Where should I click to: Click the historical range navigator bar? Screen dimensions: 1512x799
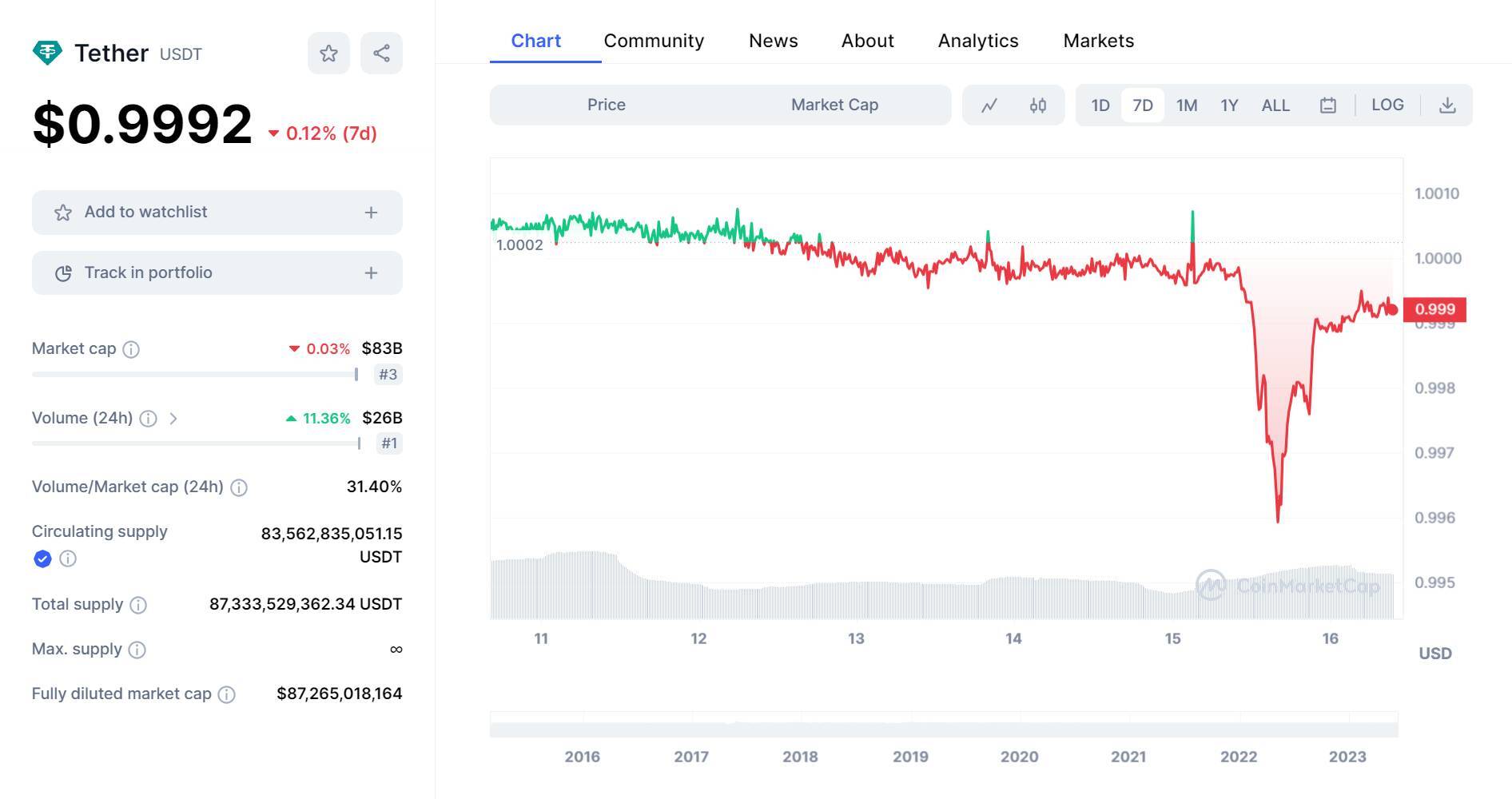click(x=944, y=725)
